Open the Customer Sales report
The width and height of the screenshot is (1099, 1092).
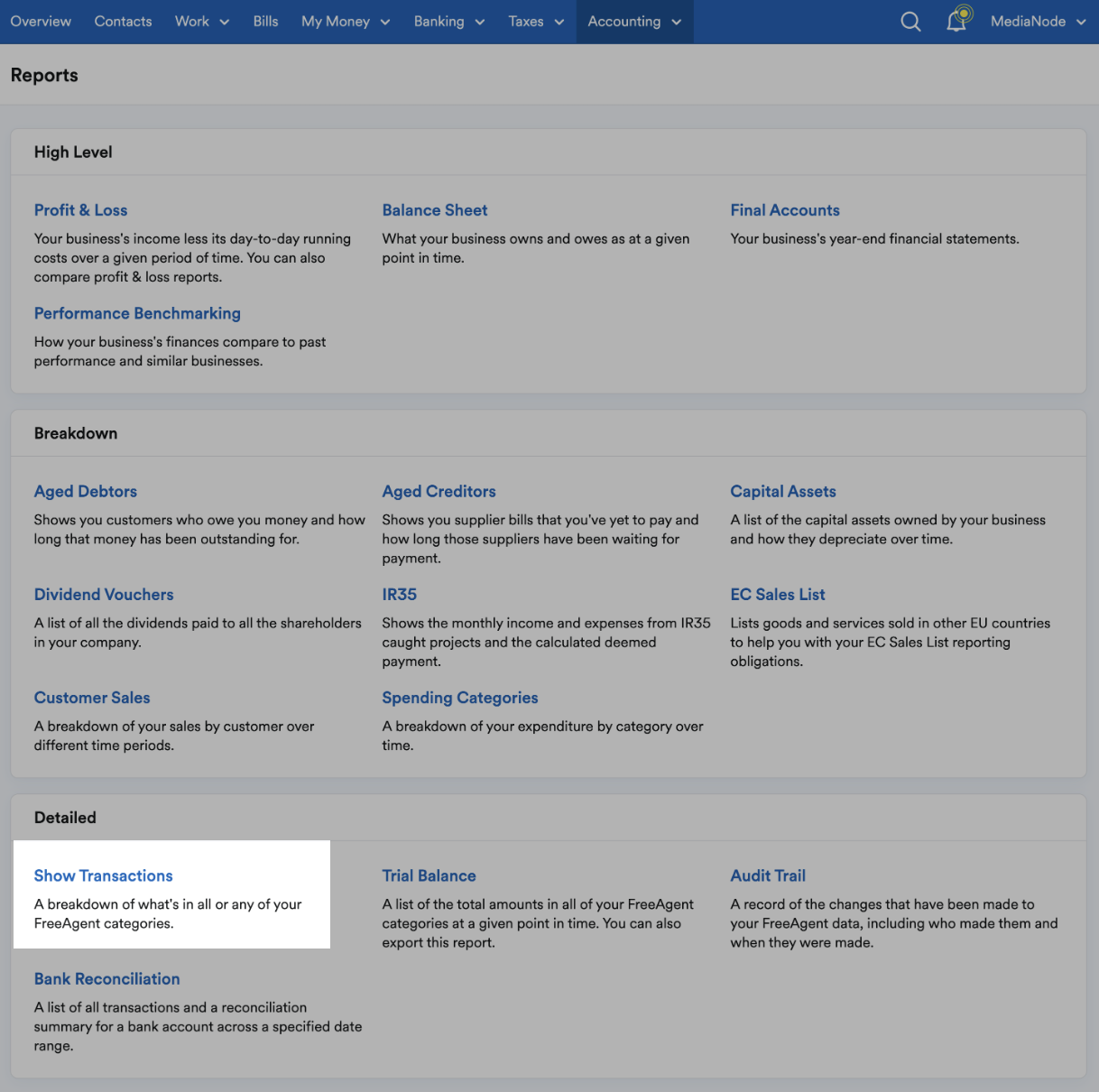point(92,698)
